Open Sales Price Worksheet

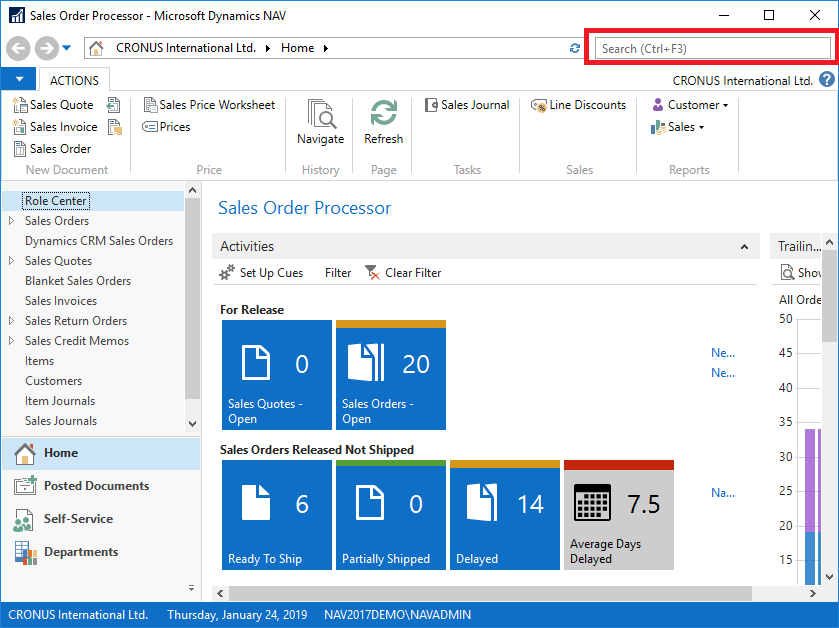pos(209,105)
